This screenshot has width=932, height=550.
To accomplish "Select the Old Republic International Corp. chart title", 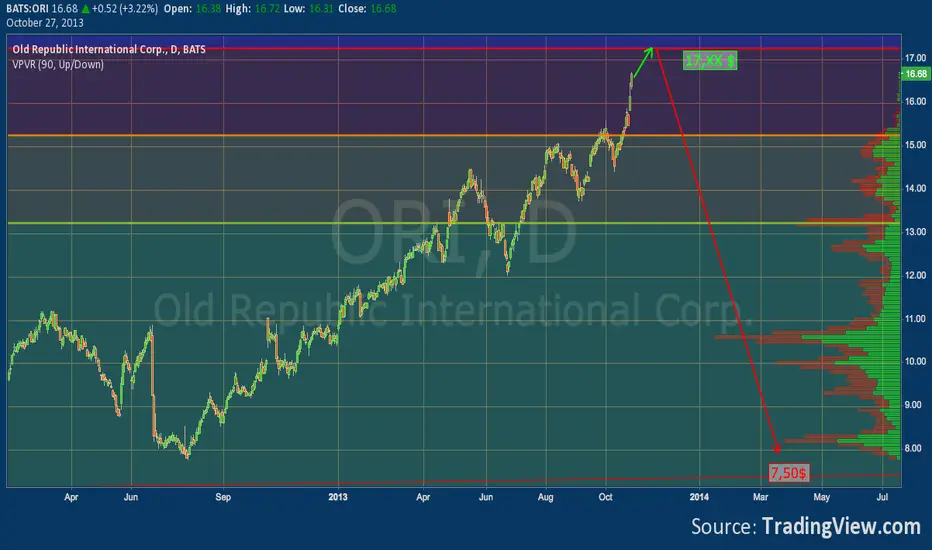I will 109,49.
